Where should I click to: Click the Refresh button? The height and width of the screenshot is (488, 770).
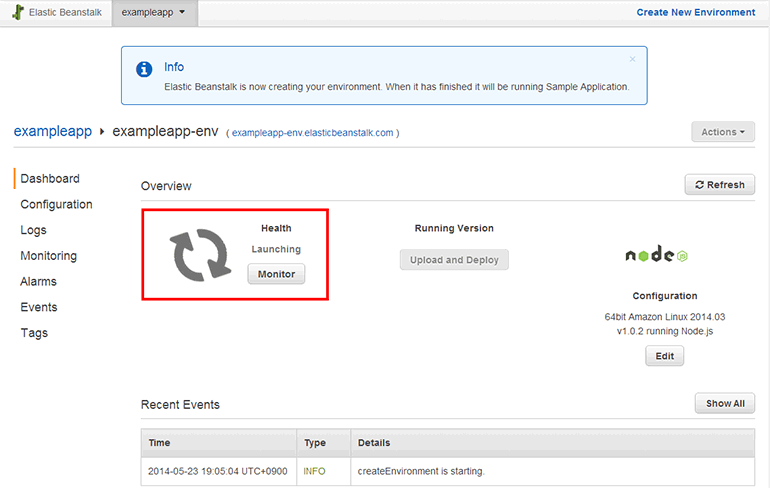click(x=719, y=185)
